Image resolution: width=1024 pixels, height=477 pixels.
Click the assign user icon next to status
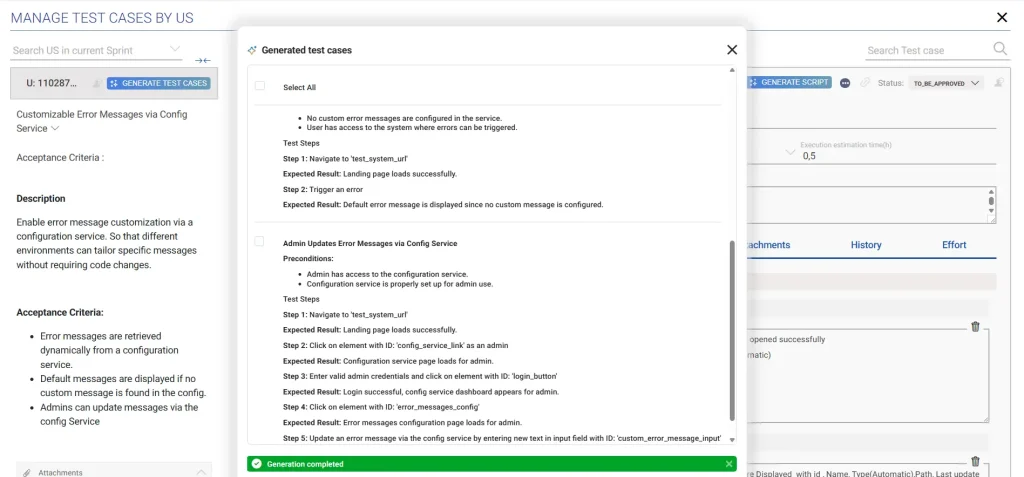999,83
